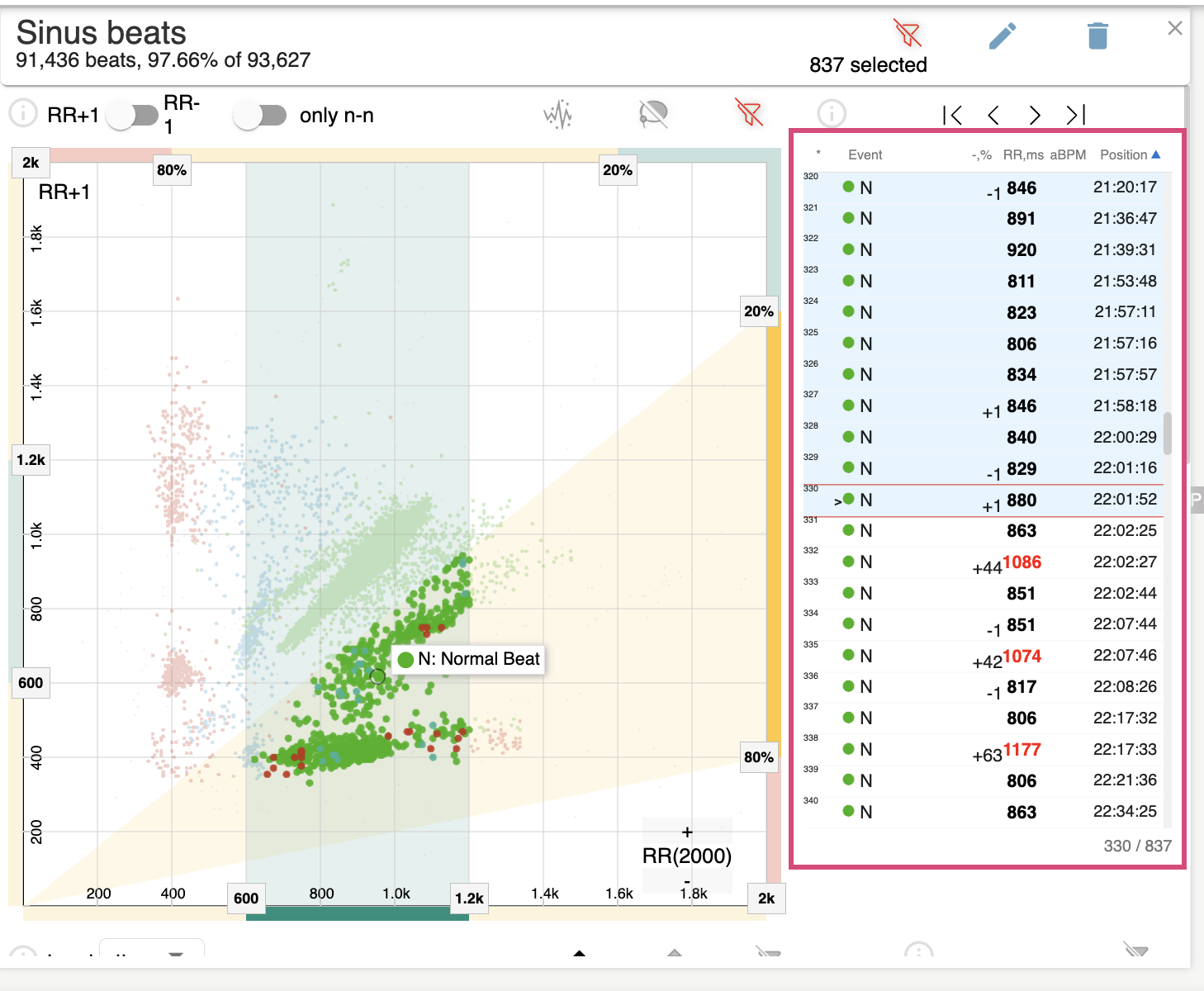Open the ECG waveform view icon
Screen dimensions: 1204x991
(x=558, y=114)
